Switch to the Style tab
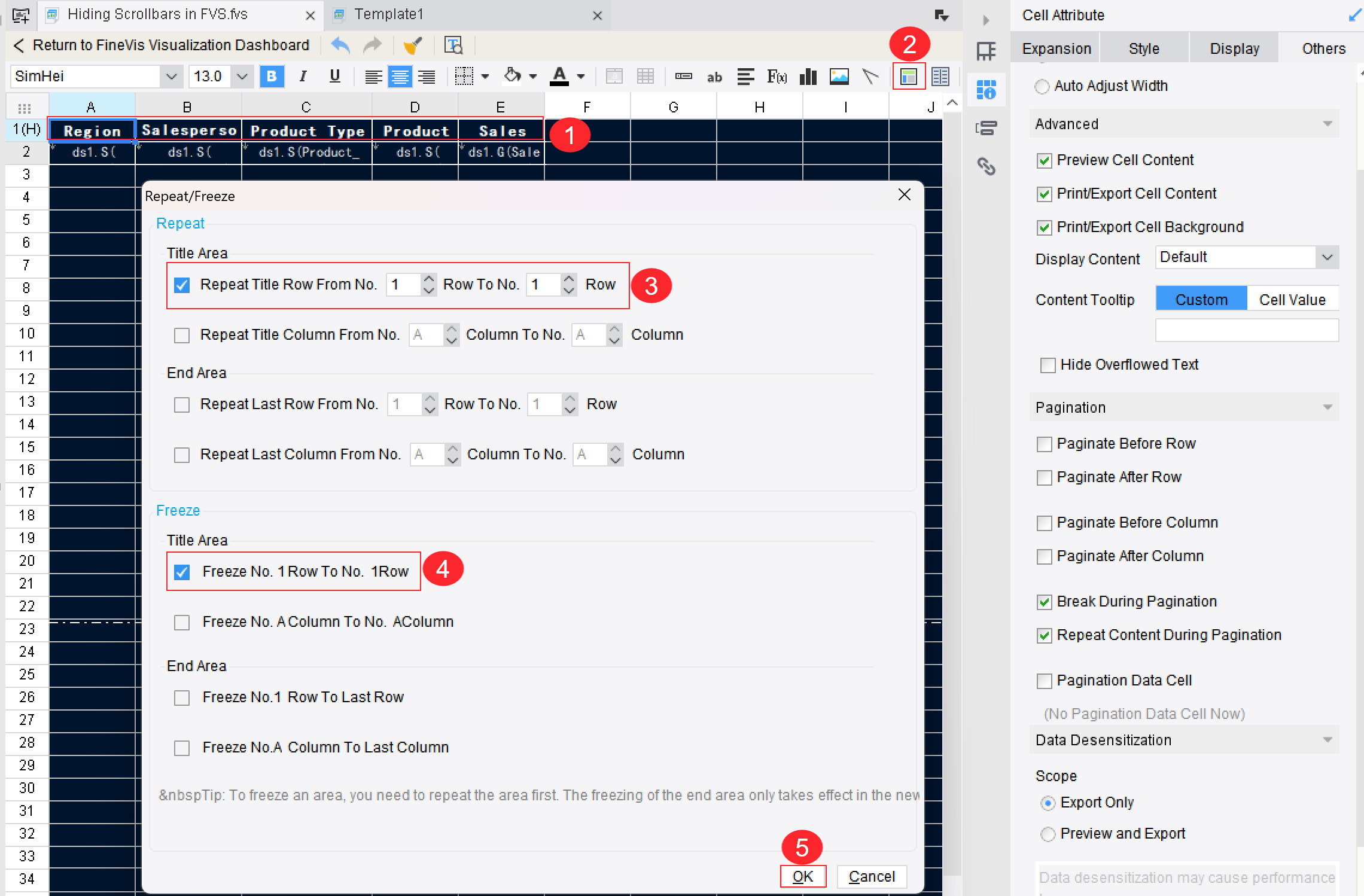The height and width of the screenshot is (896, 1364). pos(1144,48)
